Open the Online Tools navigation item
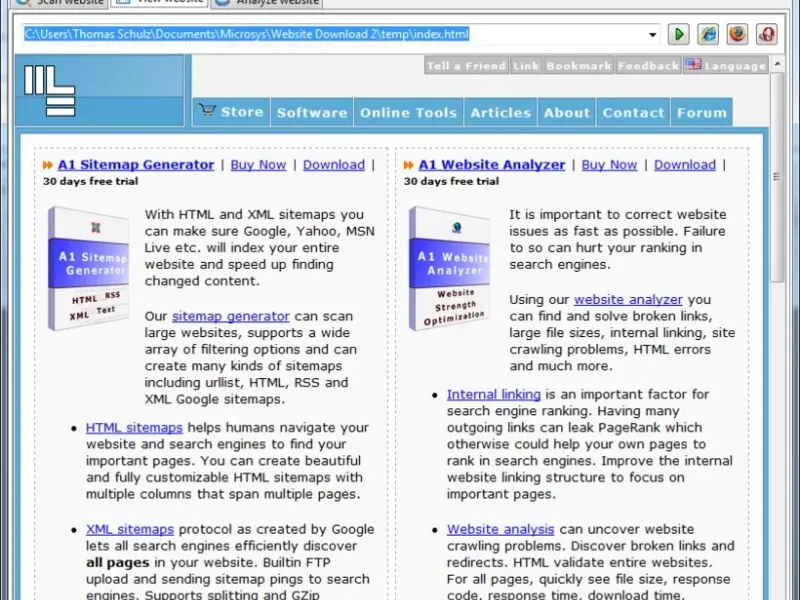 408,112
